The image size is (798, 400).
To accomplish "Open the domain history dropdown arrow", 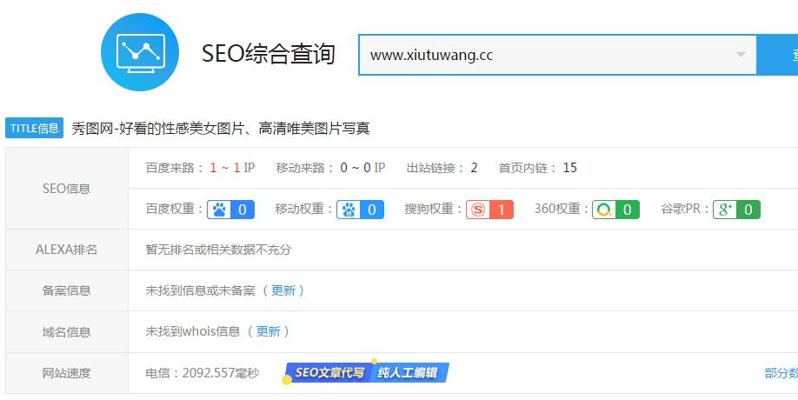I will [741, 54].
